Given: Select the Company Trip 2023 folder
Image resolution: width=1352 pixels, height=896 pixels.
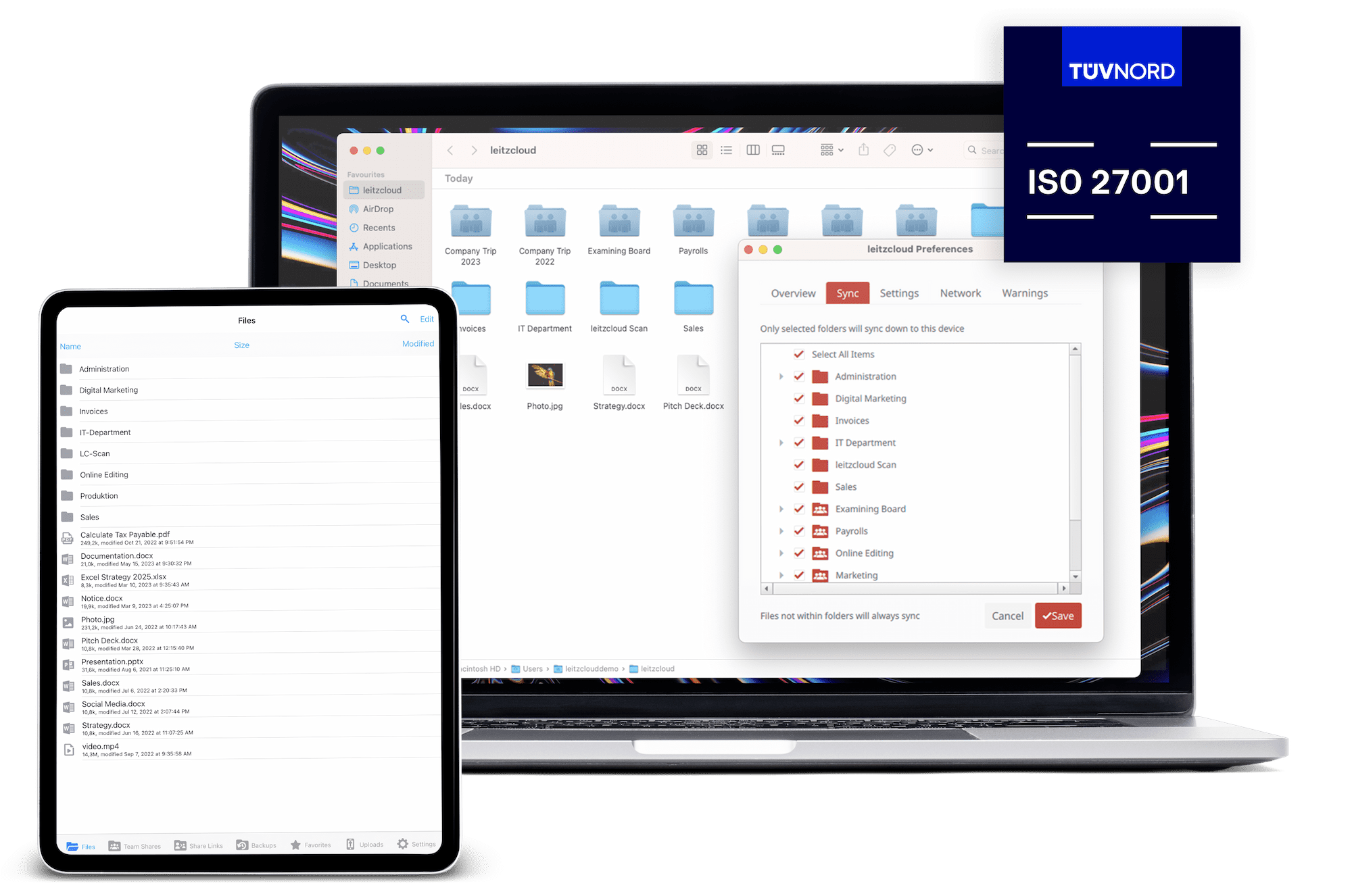Looking at the screenshot, I should click(470, 234).
